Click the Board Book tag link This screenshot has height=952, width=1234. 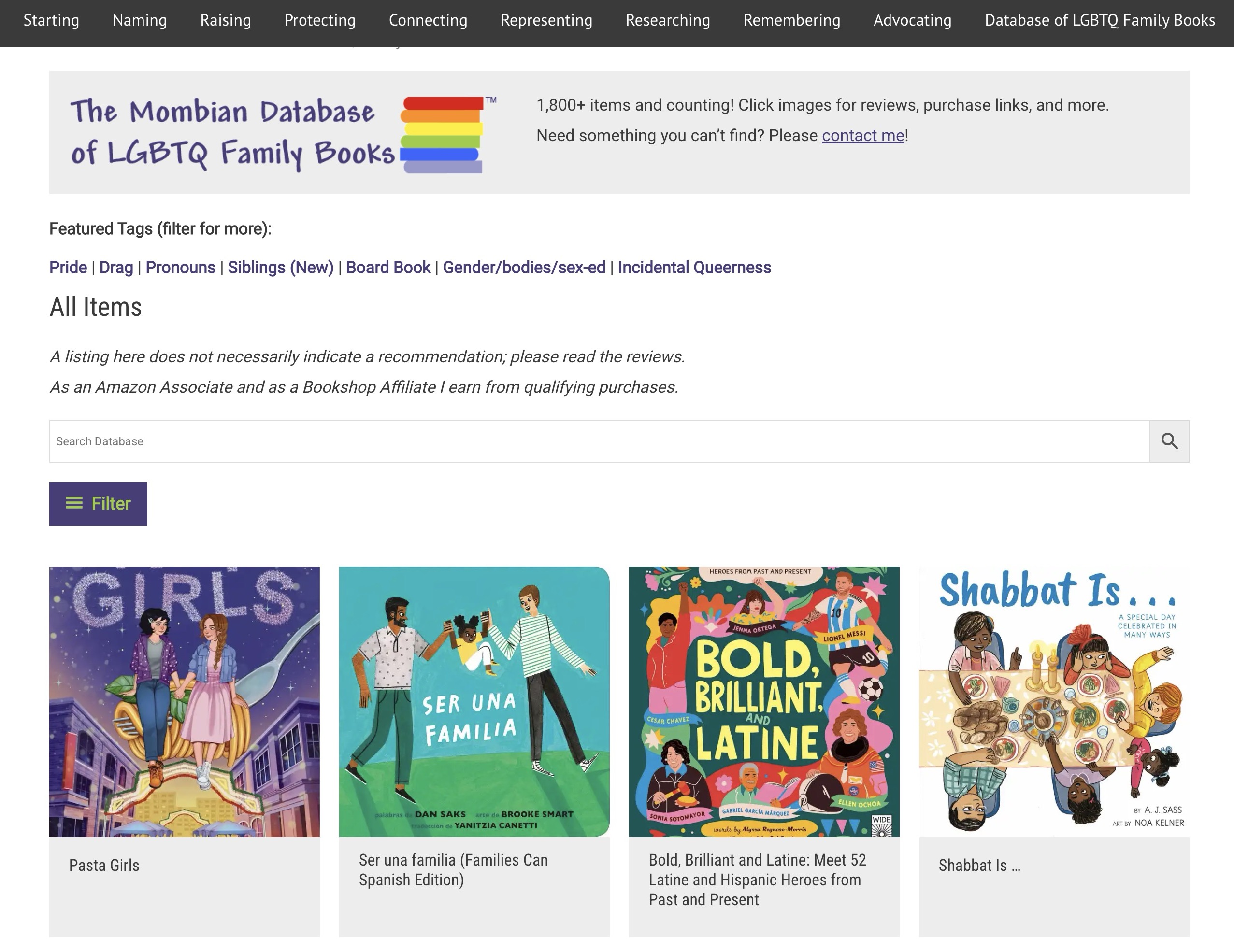click(387, 267)
